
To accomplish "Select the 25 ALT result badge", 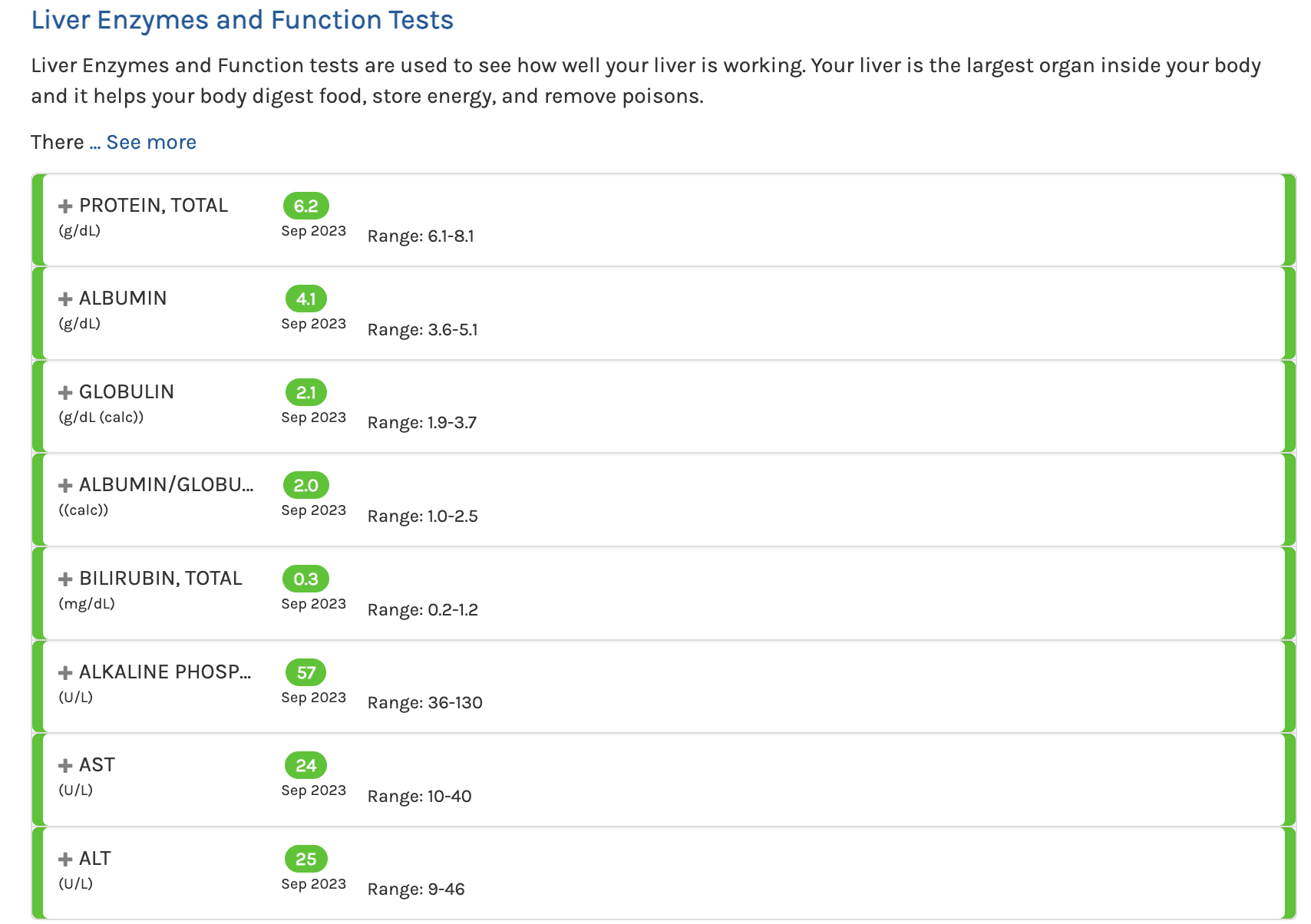I will point(306,859).
